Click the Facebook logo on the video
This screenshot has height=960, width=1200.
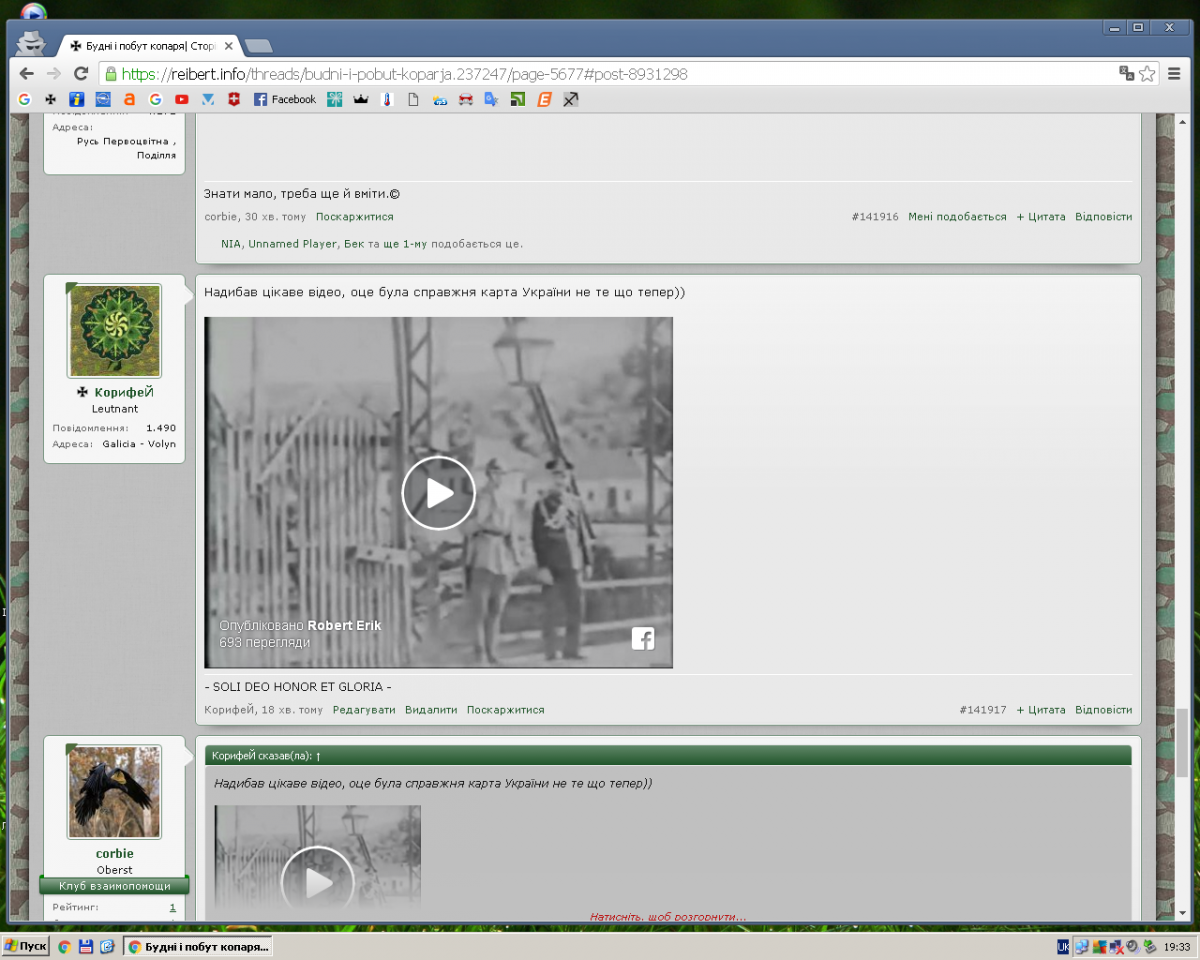point(642,639)
